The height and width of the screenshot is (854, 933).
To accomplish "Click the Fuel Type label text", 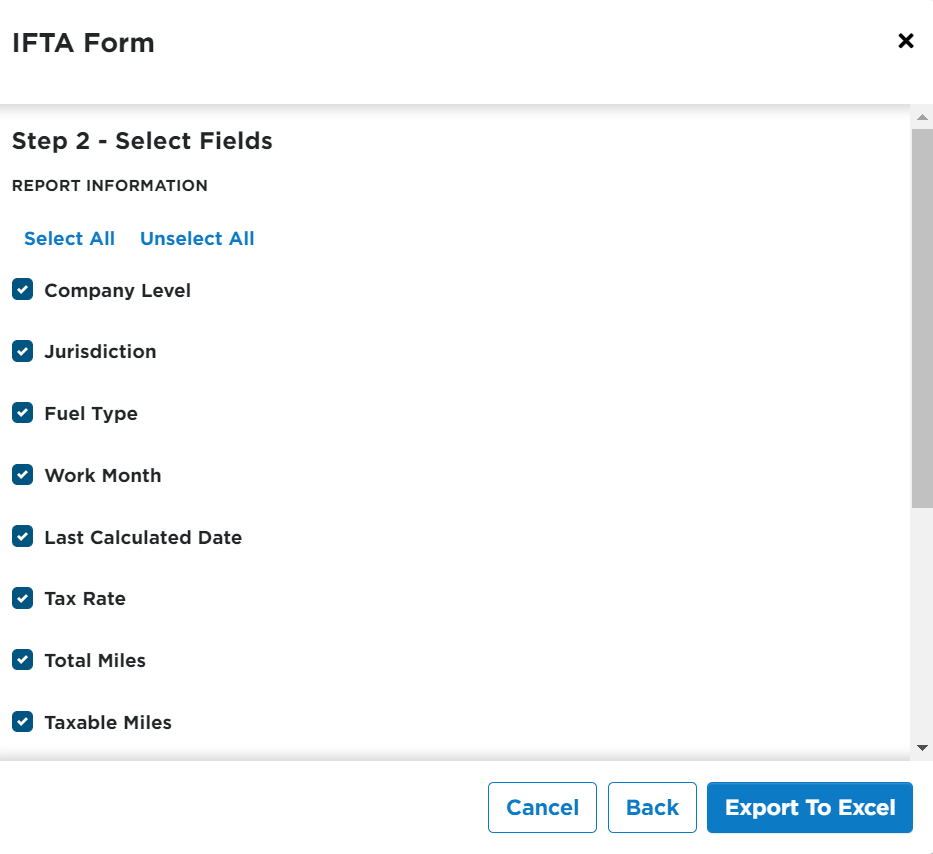I will [91, 413].
